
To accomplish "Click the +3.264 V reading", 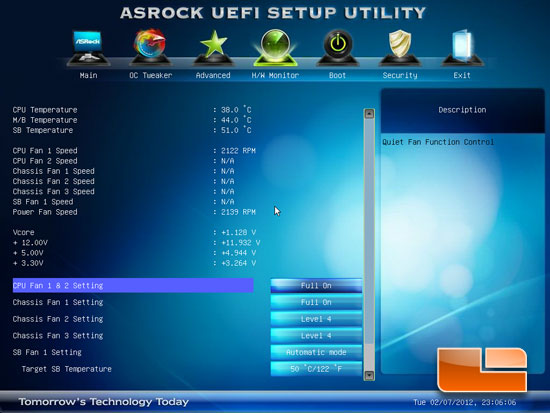I will [x=238, y=263].
